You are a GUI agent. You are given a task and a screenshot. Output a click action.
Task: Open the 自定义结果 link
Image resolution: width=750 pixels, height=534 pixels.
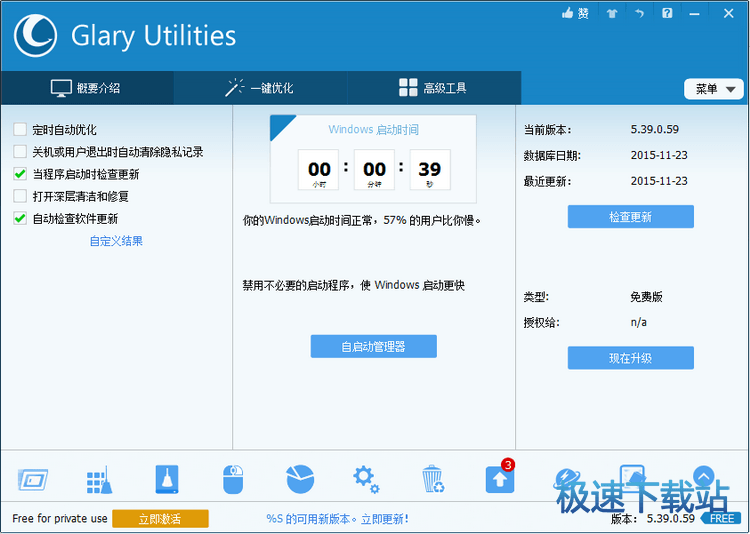[x=116, y=241]
